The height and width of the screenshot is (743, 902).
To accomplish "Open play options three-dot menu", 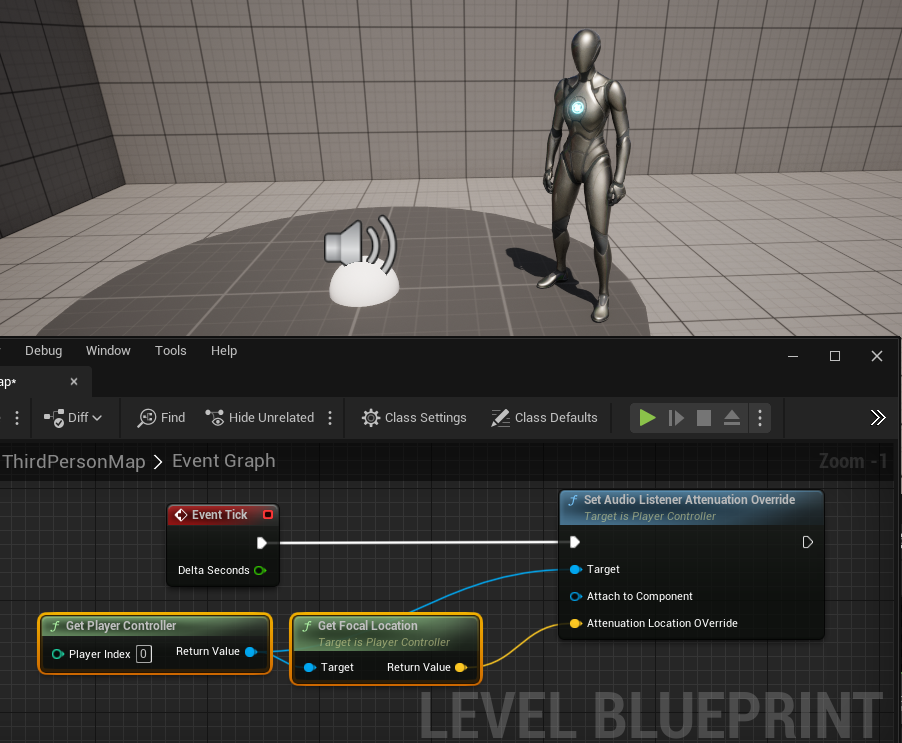I will 760,418.
